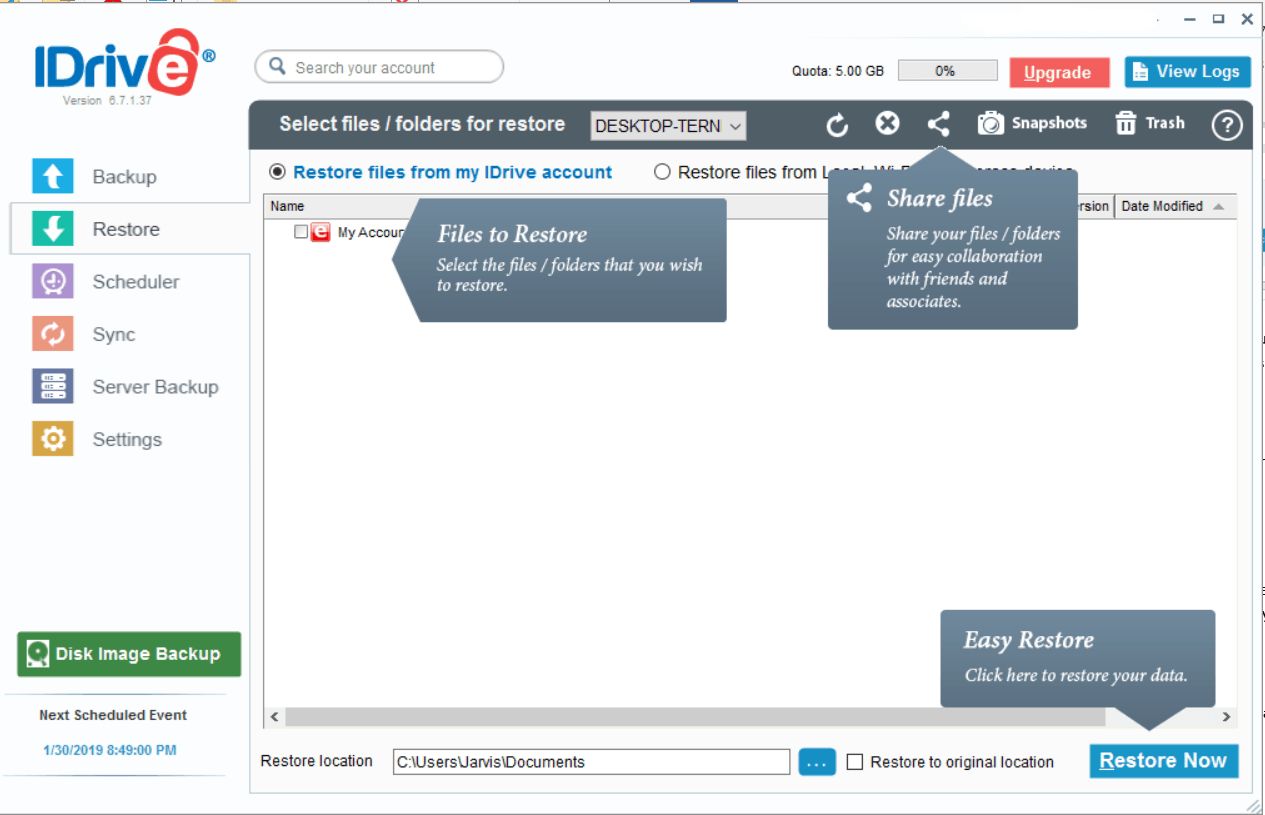
Task: Click the next scheduled event date link
Action: coord(110,750)
